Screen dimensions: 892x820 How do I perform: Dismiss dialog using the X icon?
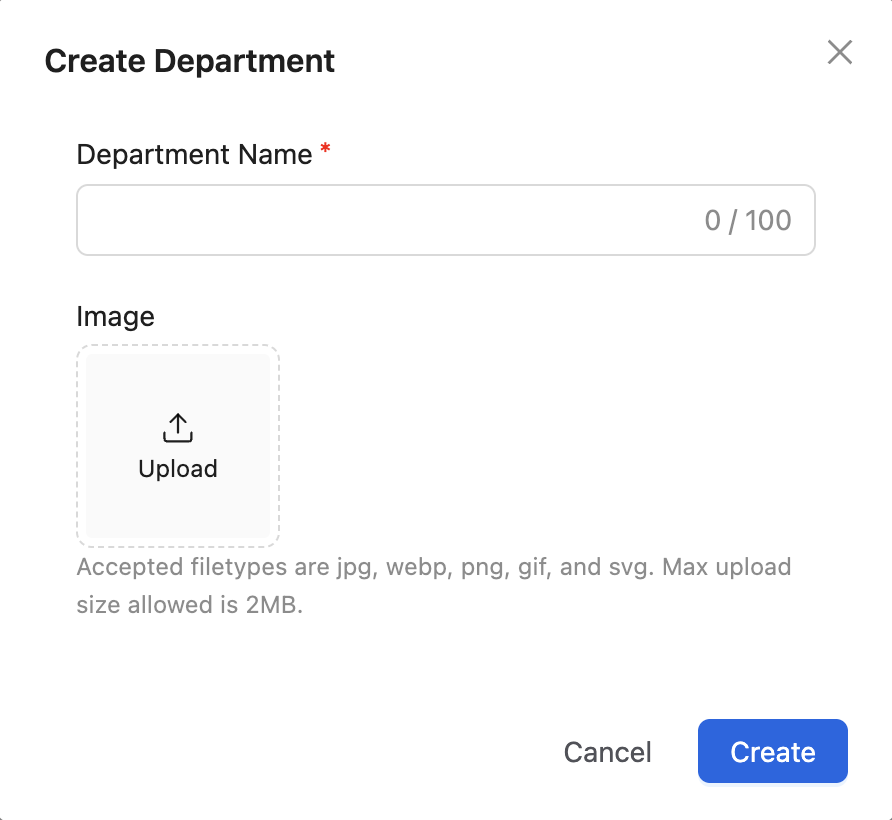pos(840,52)
